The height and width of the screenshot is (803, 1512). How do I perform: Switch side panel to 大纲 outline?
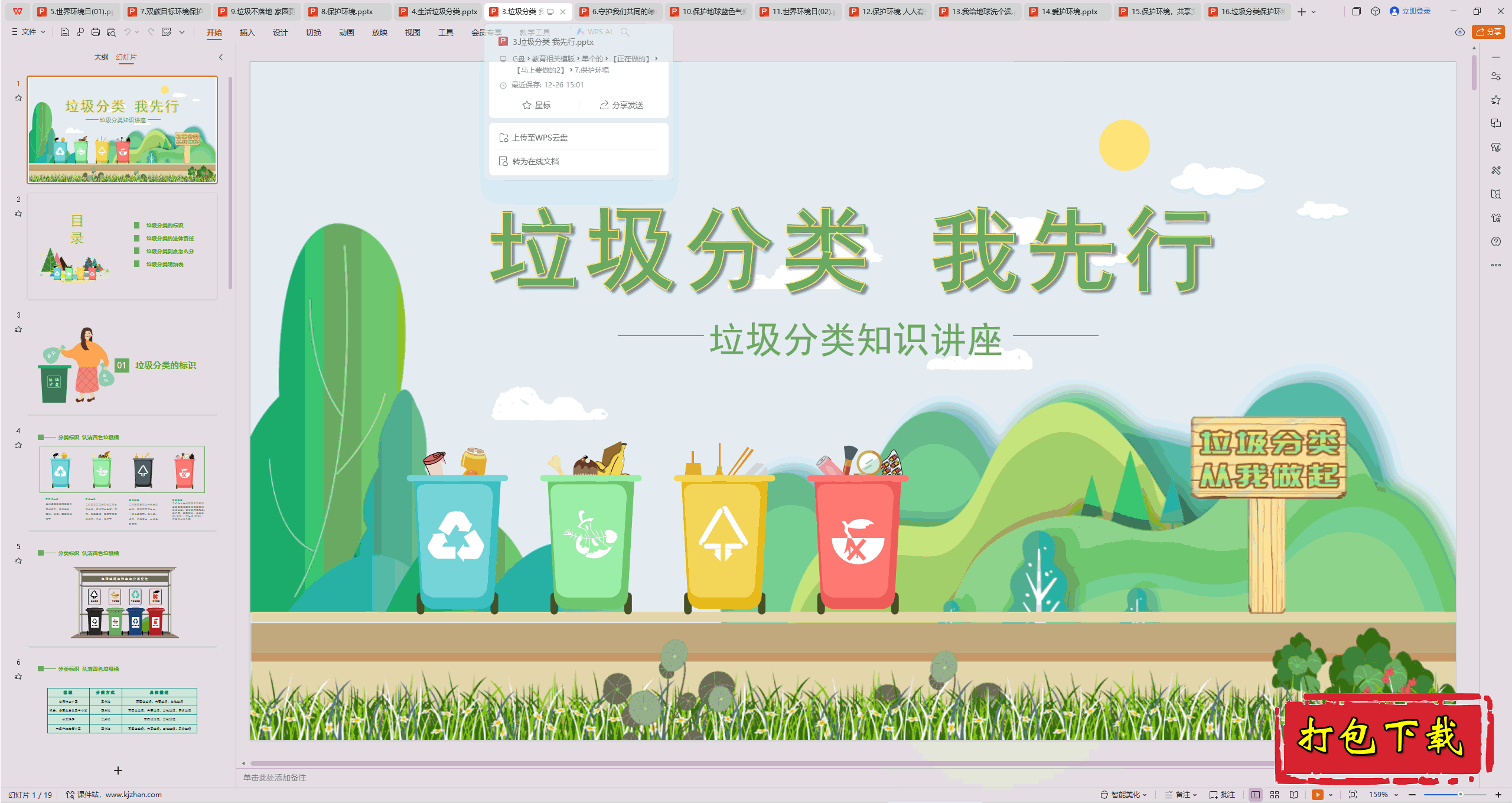(x=102, y=57)
